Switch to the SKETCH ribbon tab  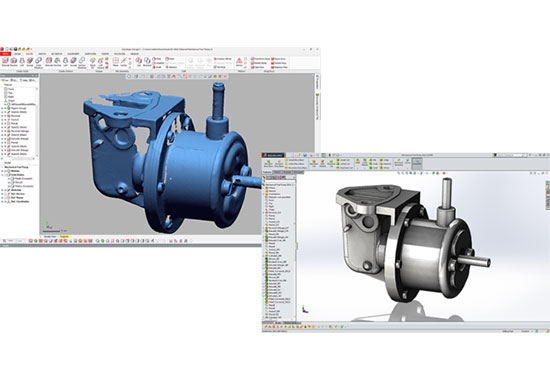[x=42, y=54]
